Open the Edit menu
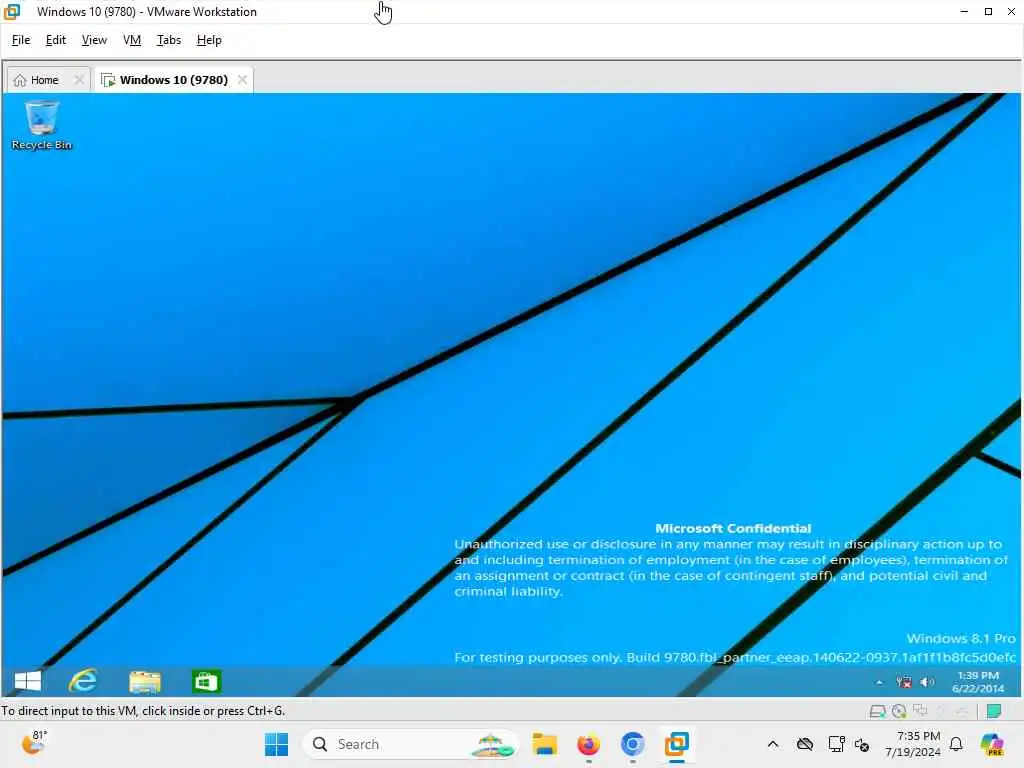This screenshot has width=1024, height=768. click(x=56, y=40)
